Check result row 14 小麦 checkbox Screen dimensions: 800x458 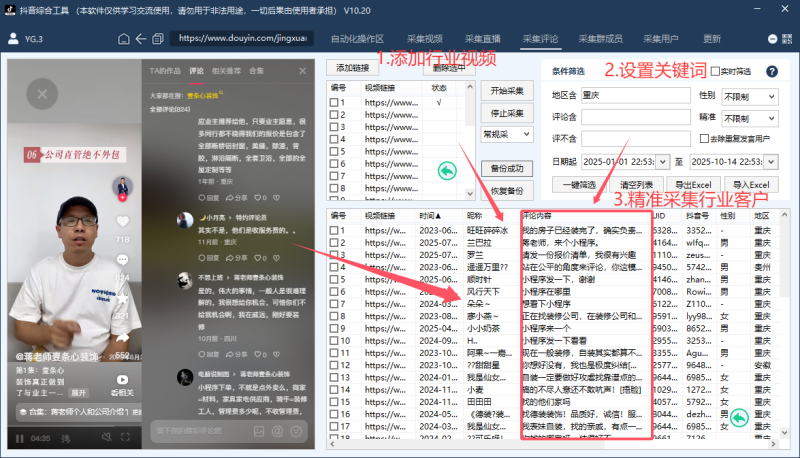click(x=334, y=390)
